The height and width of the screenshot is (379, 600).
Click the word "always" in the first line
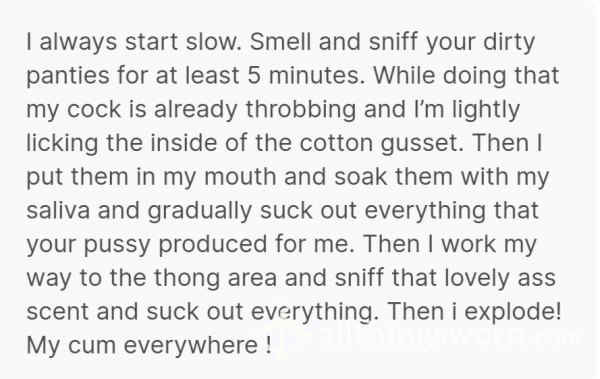78,42
